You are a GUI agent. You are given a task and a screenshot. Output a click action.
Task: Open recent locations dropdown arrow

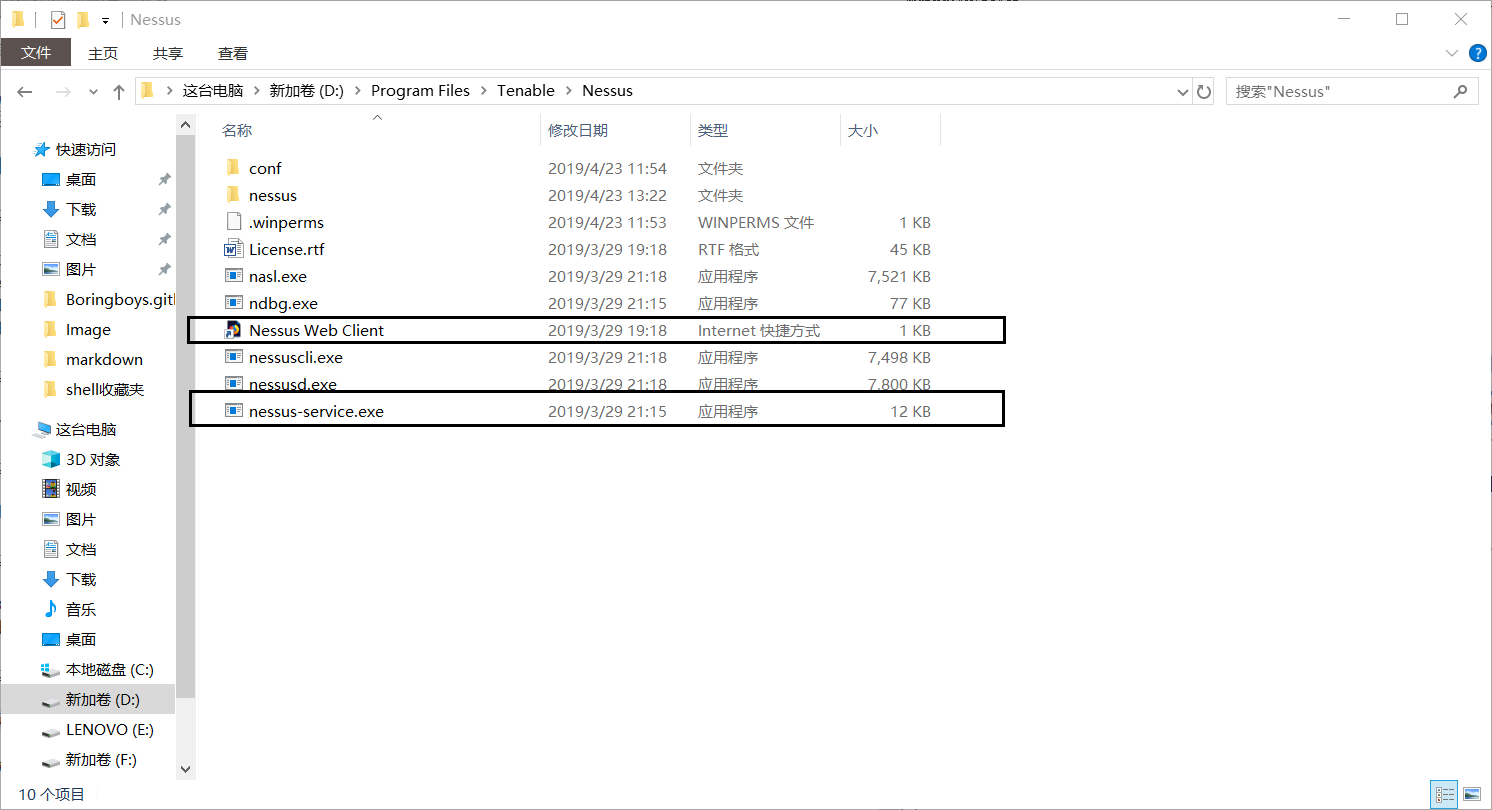click(x=94, y=91)
